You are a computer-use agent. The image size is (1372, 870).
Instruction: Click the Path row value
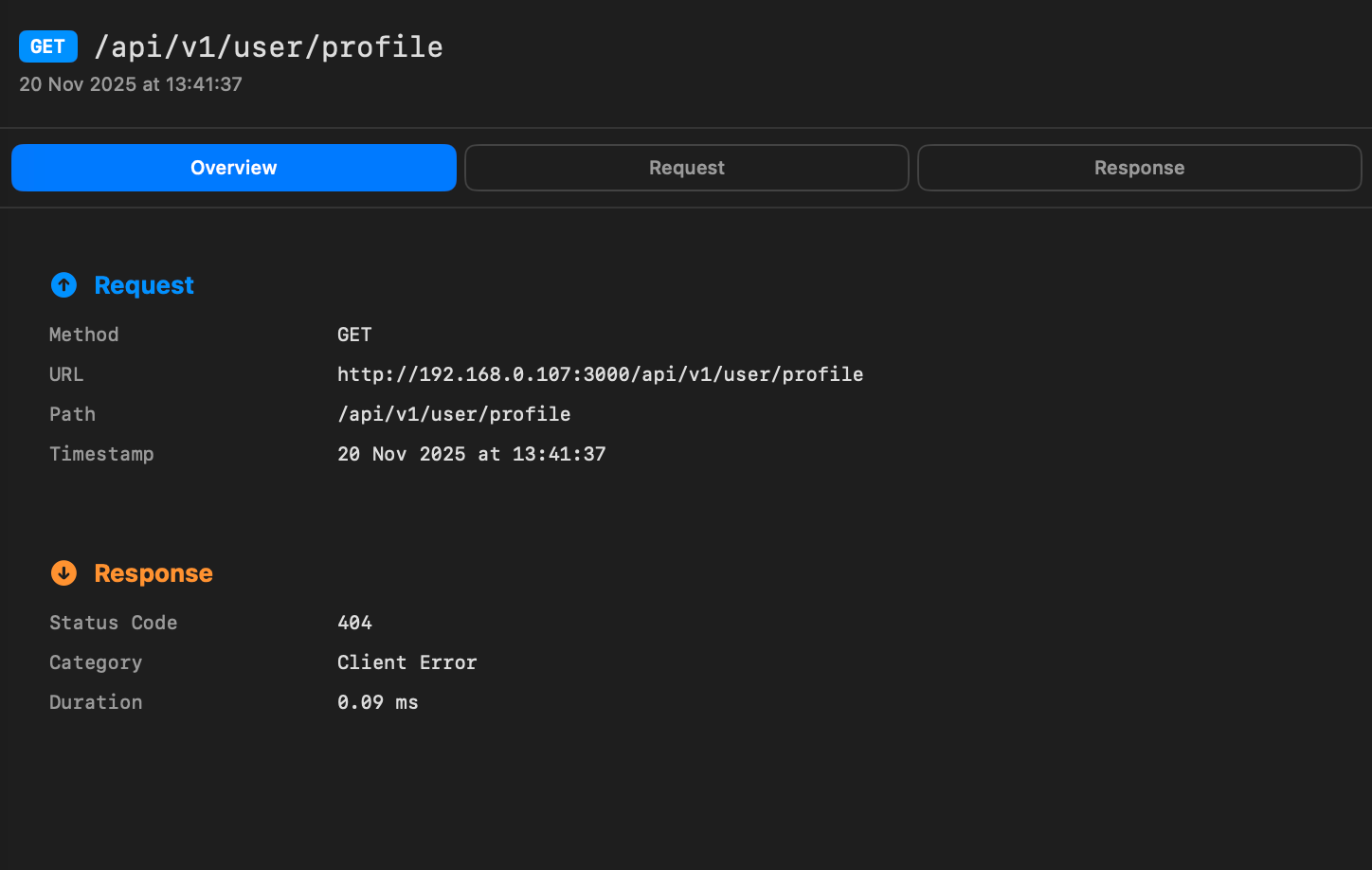coord(454,414)
